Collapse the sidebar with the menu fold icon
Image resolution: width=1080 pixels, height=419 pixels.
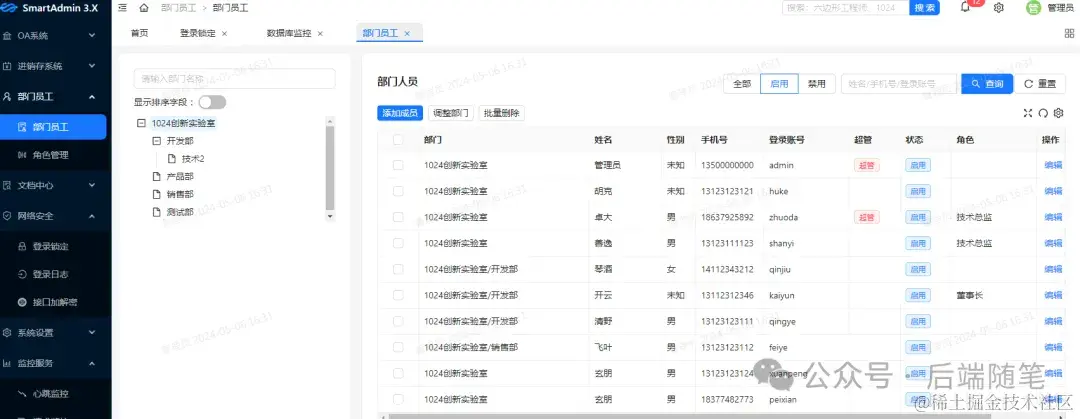point(123,8)
